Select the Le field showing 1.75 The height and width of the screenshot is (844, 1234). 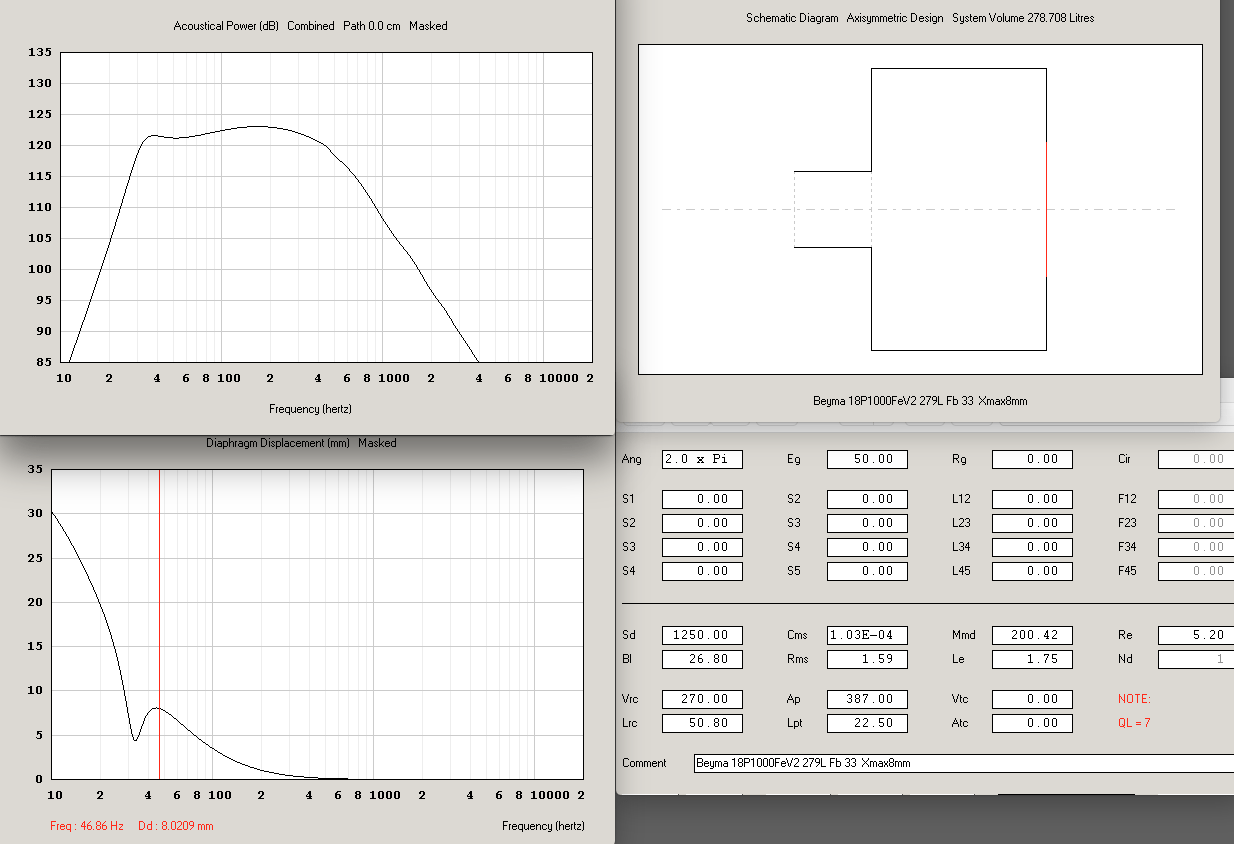tap(1032, 660)
